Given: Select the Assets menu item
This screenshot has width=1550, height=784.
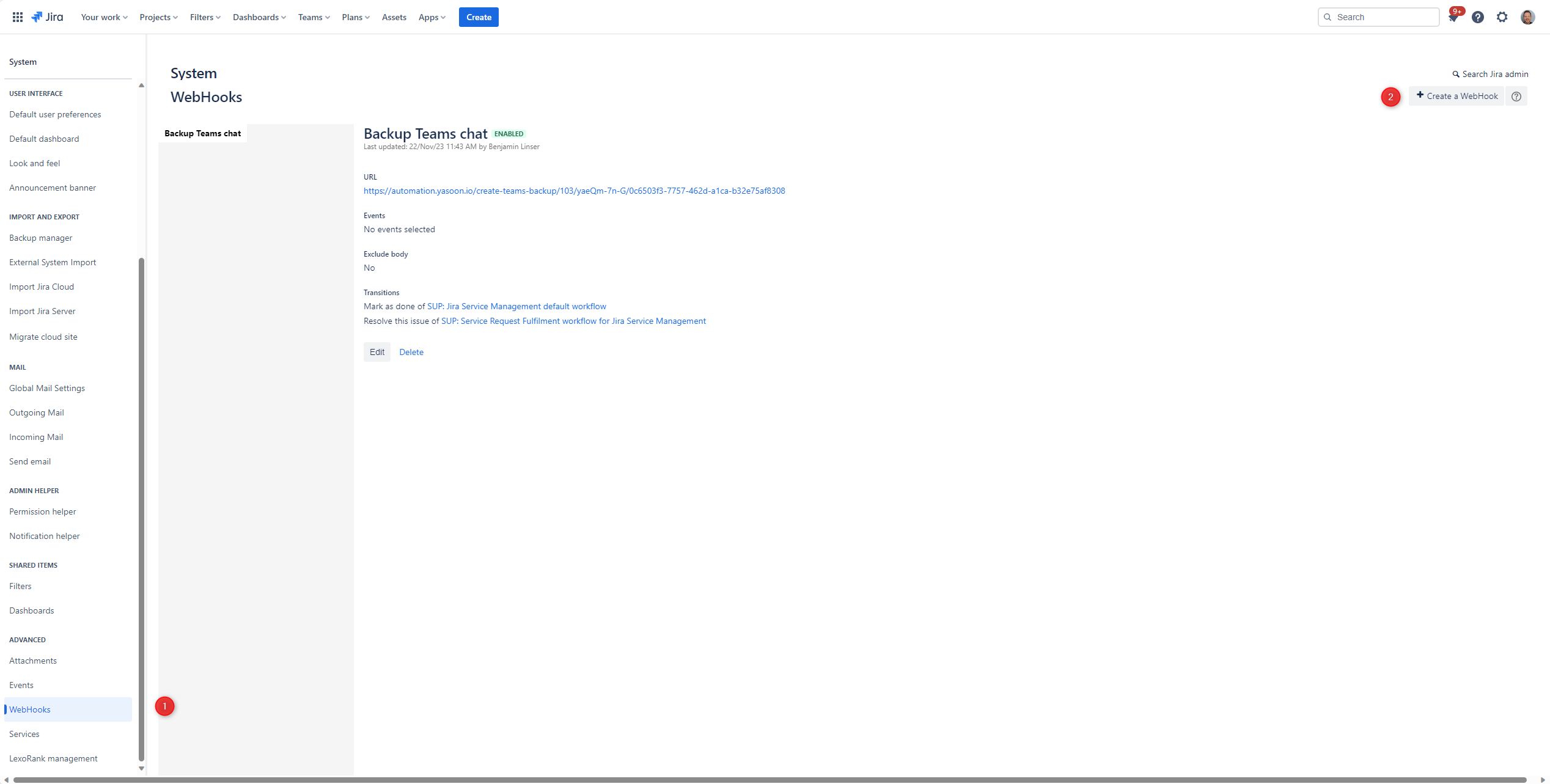Looking at the screenshot, I should (x=394, y=16).
